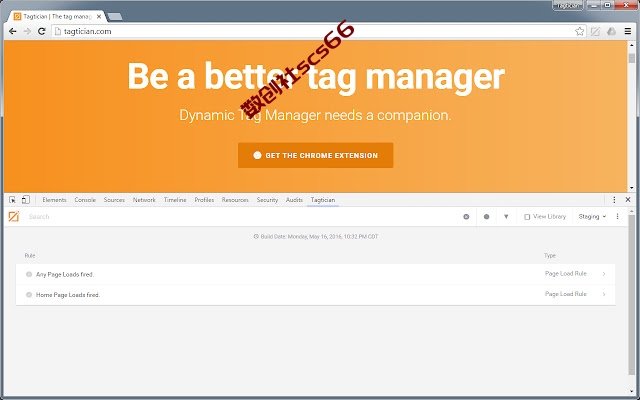Image resolution: width=640 pixels, height=400 pixels.
Task: Close the Tagtician browser tab
Action: click(x=99, y=17)
